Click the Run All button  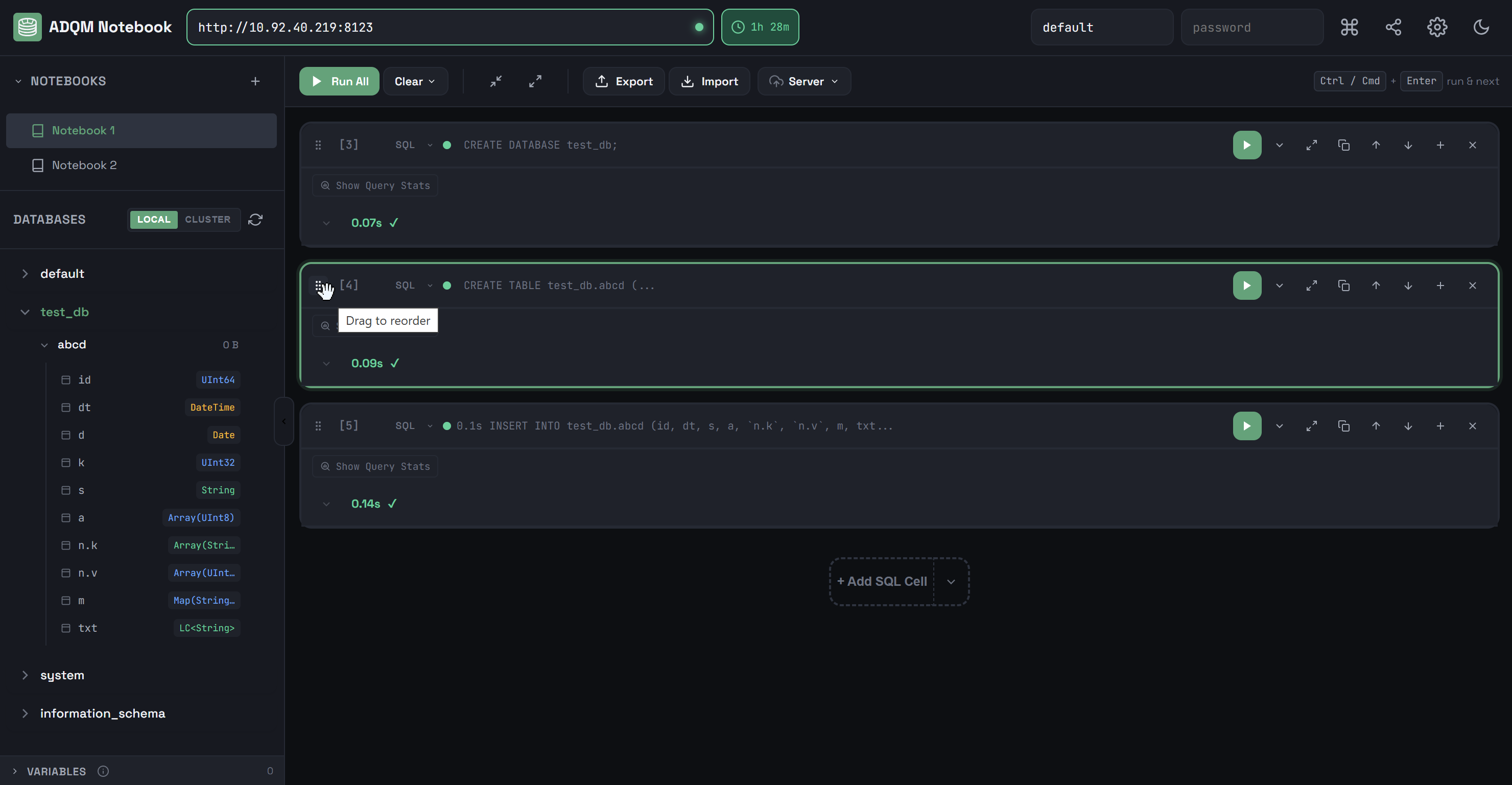pyautogui.click(x=339, y=82)
